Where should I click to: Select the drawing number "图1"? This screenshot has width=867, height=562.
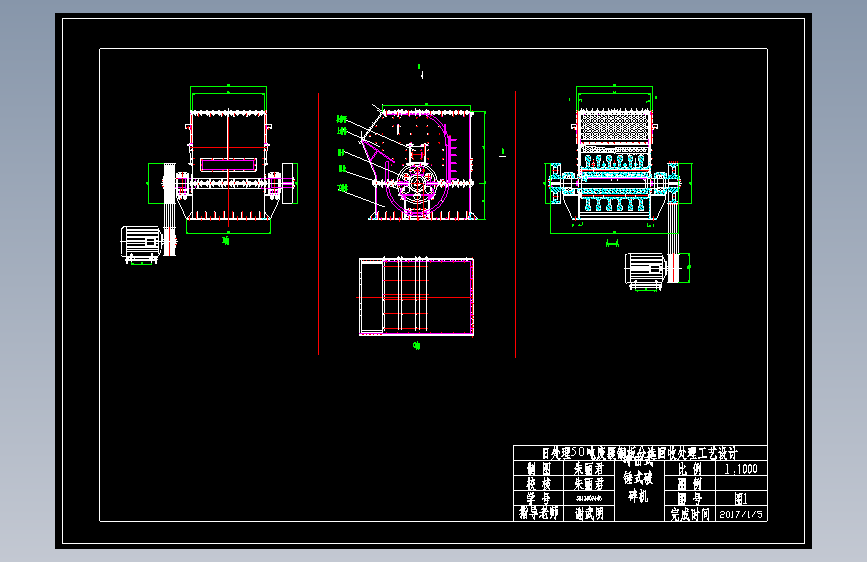tap(741, 498)
